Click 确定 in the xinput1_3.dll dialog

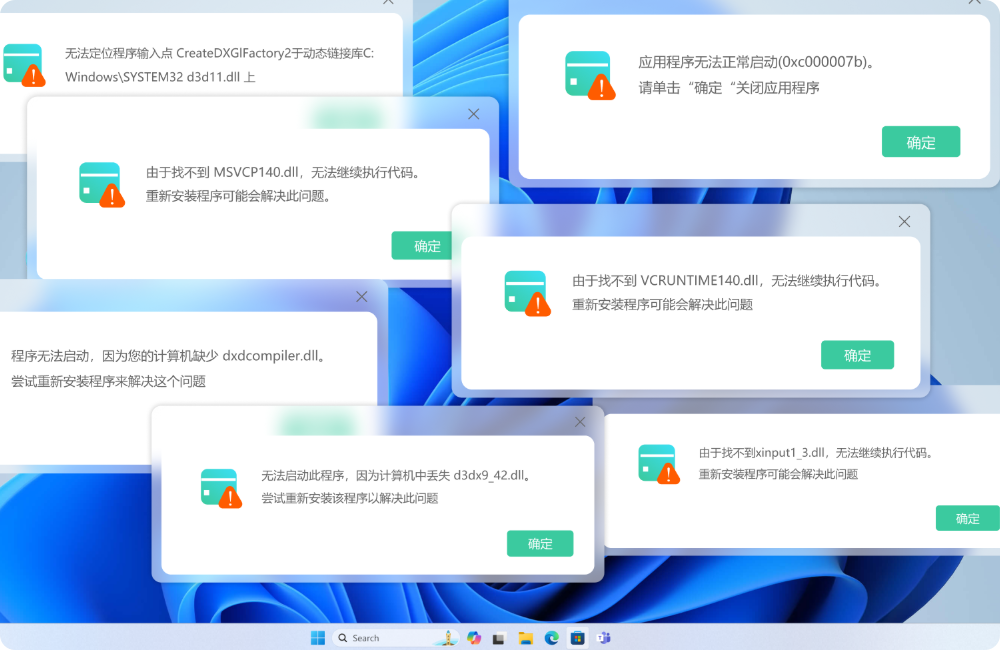click(x=967, y=518)
